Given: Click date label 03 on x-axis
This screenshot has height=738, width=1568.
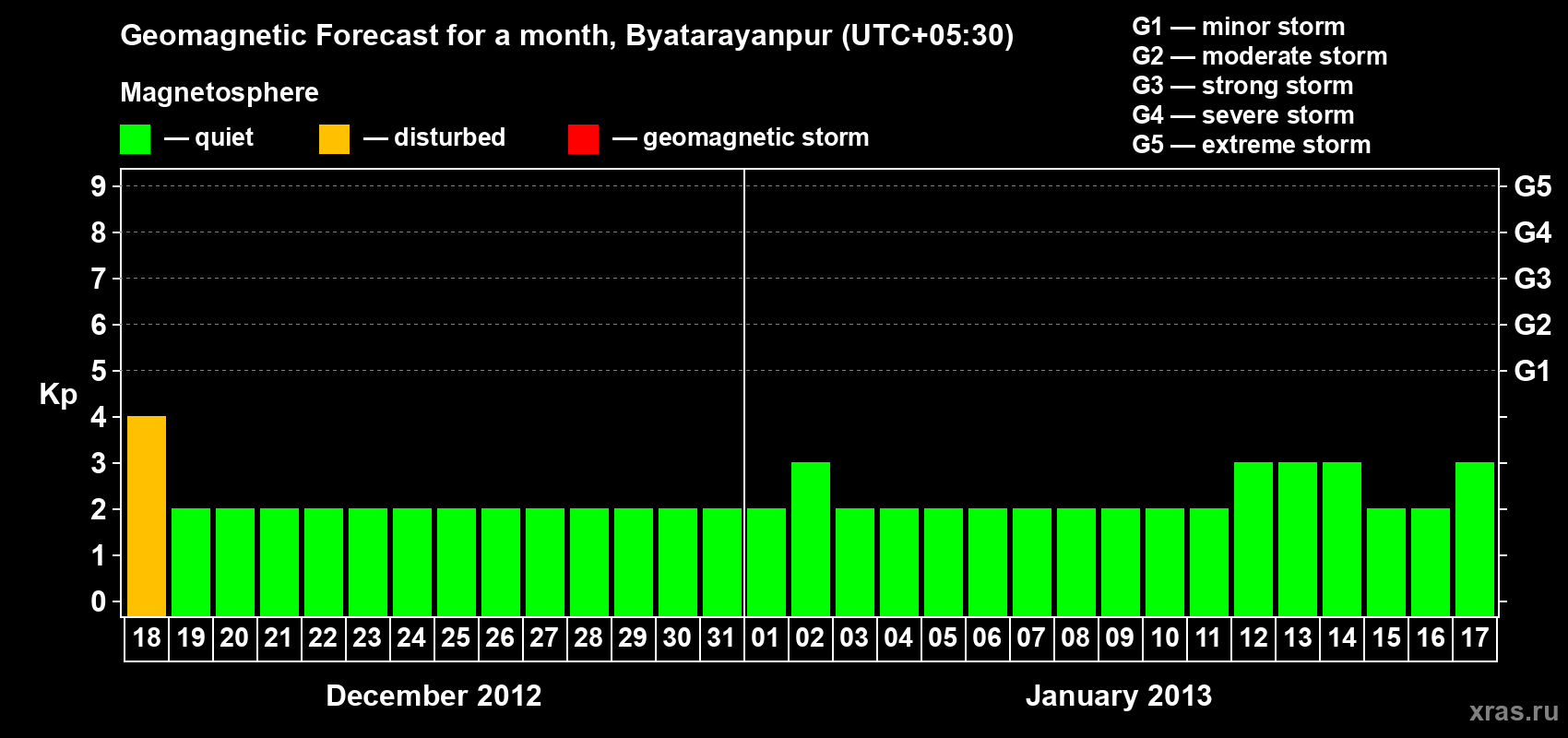Looking at the screenshot, I should pos(854,637).
